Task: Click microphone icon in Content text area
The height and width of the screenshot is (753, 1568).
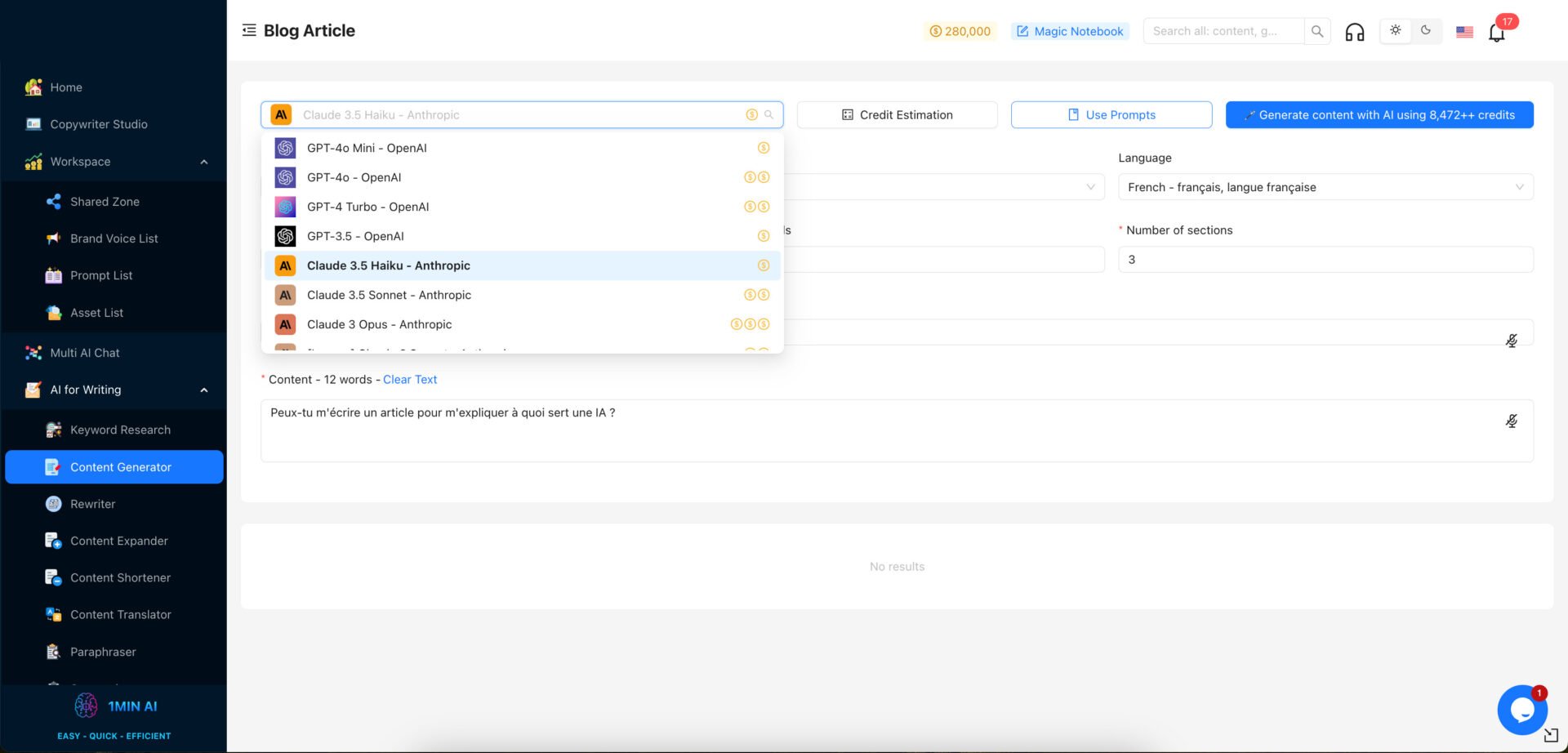Action: 1512,421
